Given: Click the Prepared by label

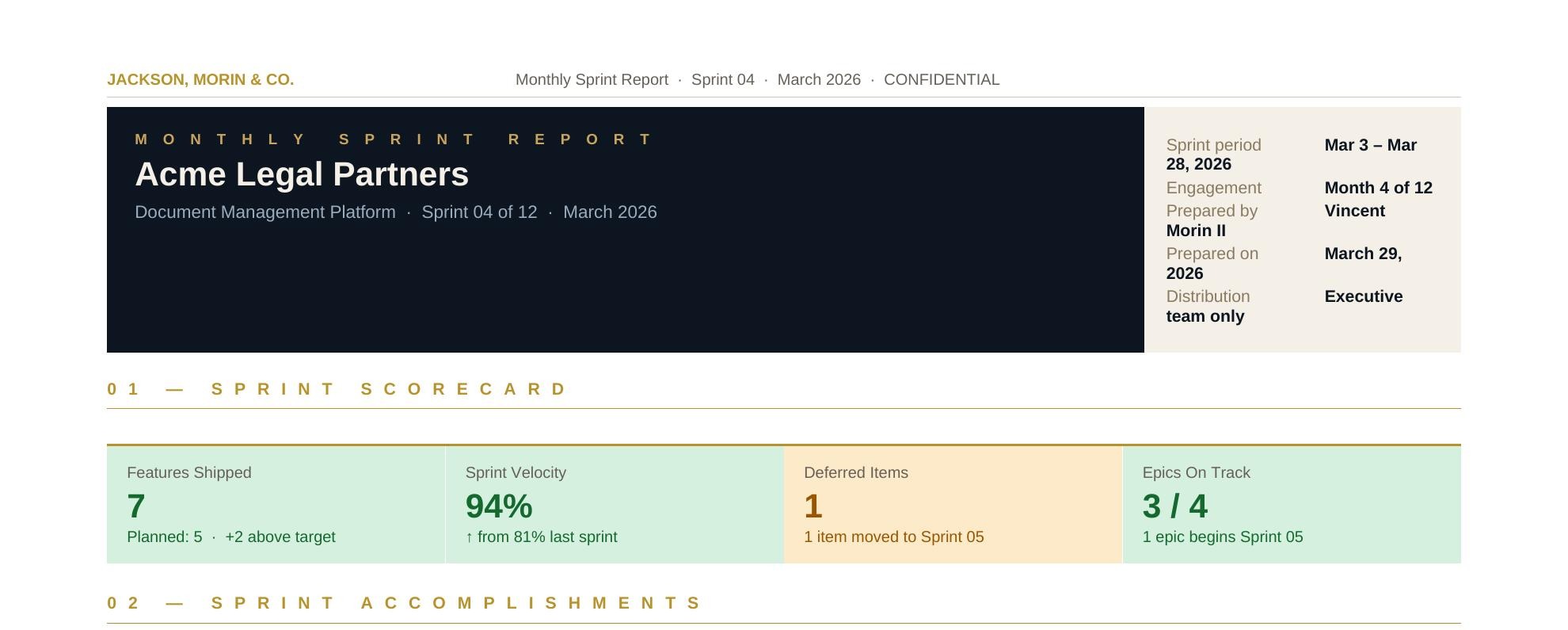Looking at the screenshot, I should point(1212,211).
